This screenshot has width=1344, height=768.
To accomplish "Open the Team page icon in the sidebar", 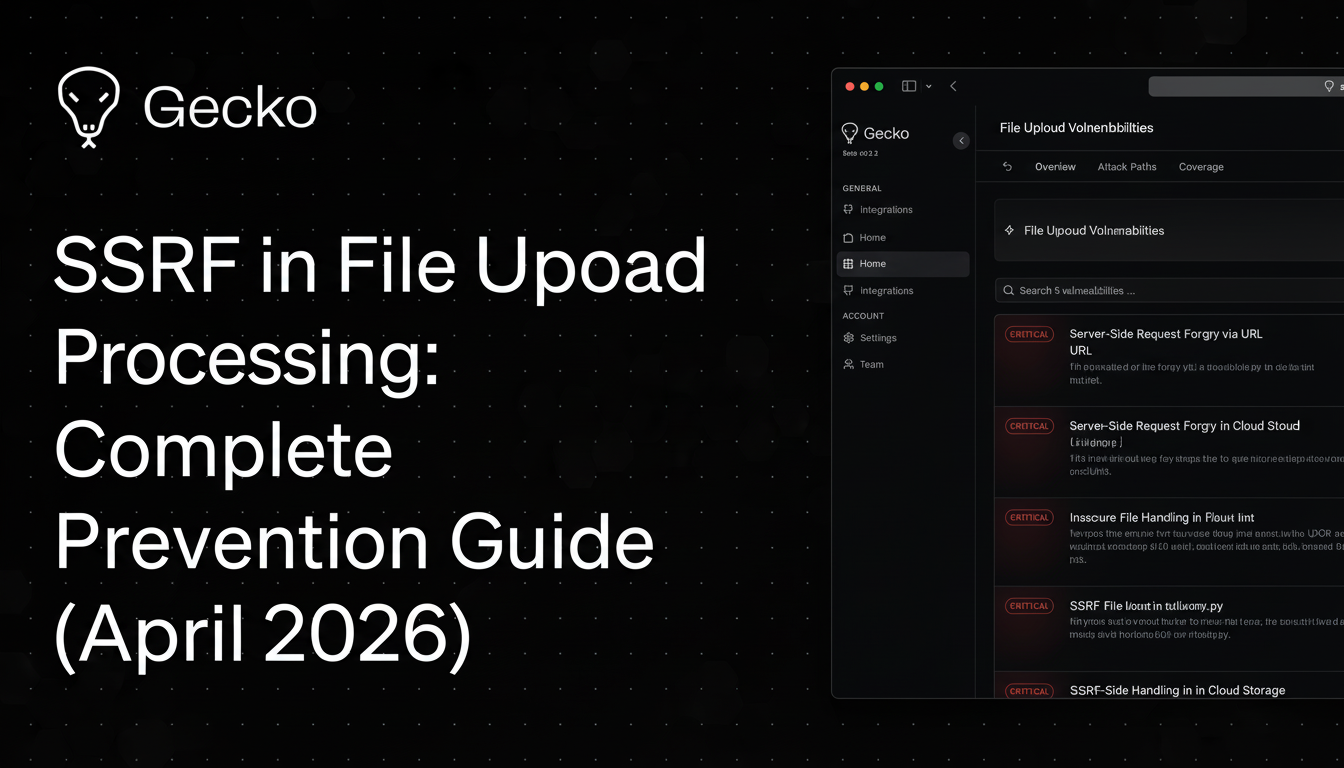I will (x=849, y=364).
